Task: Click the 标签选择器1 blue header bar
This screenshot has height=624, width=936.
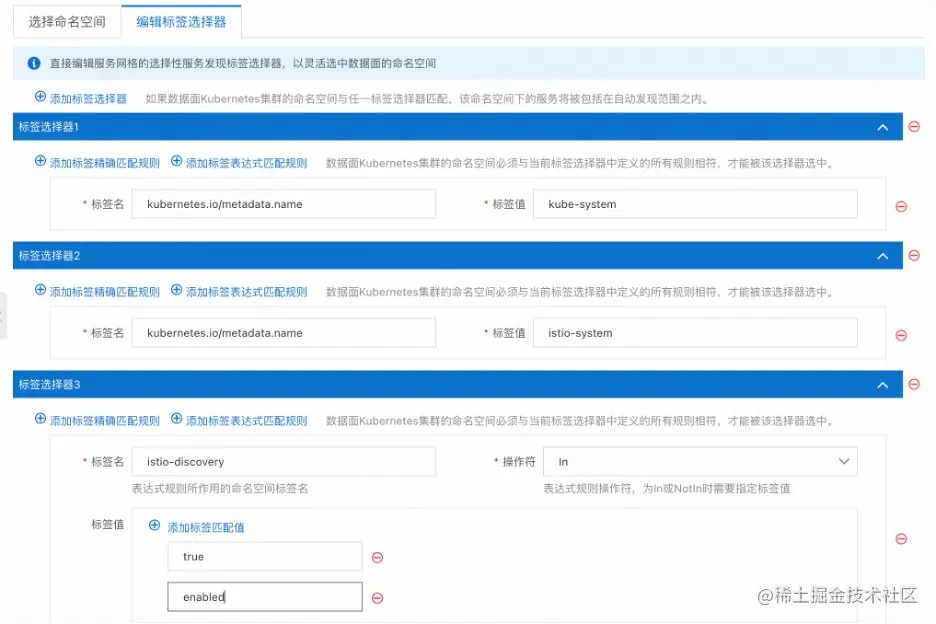Action: point(458,127)
